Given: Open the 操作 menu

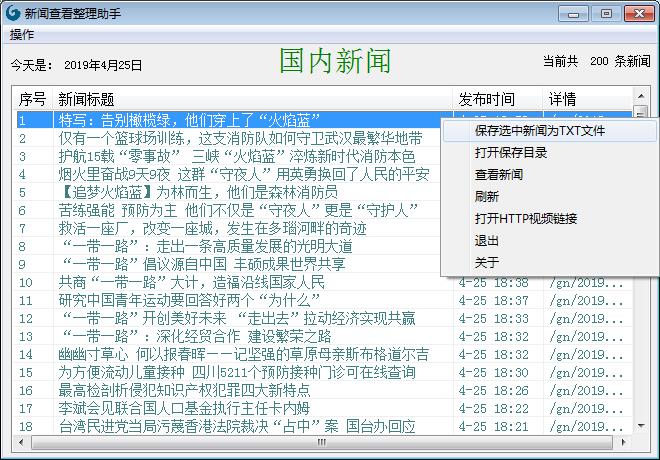Looking at the screenshot, I should click(x=22, y=35).
